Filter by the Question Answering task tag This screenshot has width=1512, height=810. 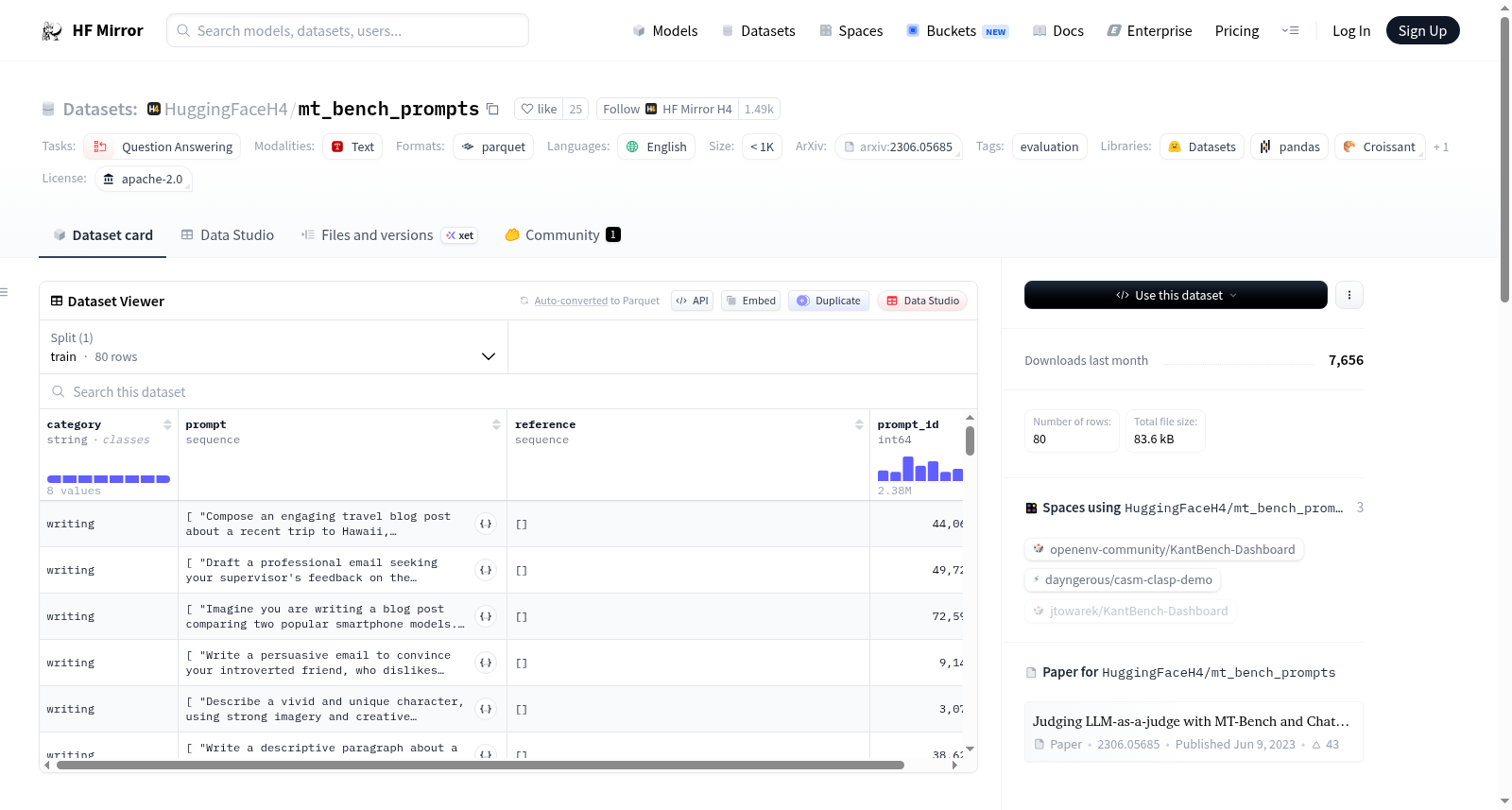click(x=163, y=146)
